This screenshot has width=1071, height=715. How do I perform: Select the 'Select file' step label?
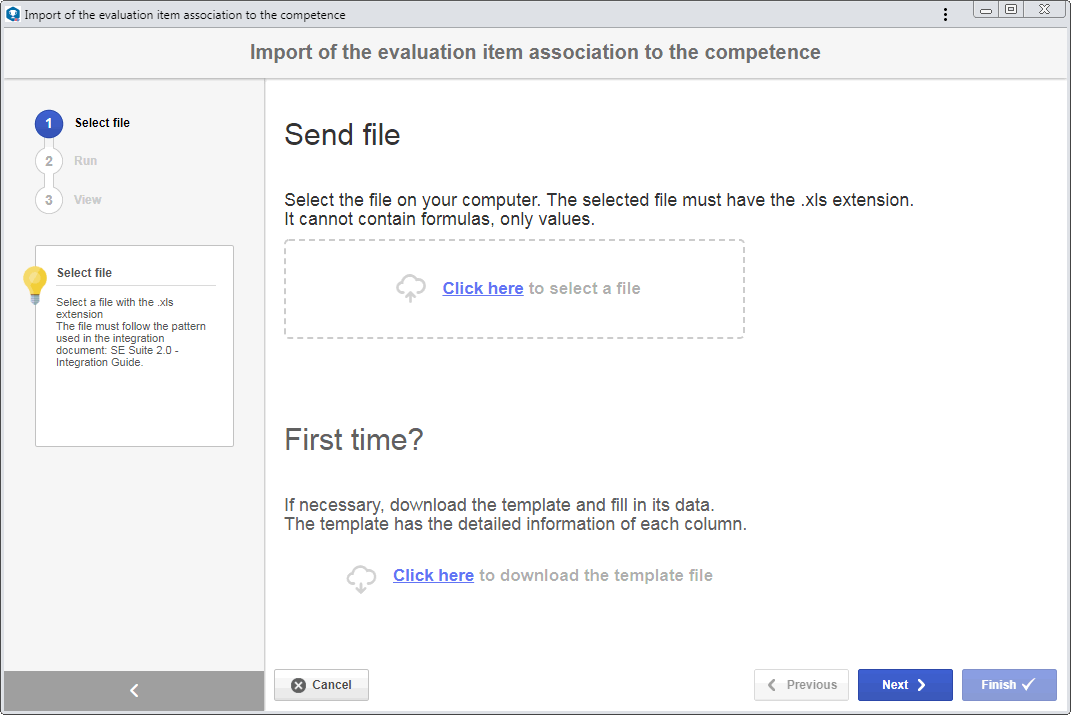(102, 123)
